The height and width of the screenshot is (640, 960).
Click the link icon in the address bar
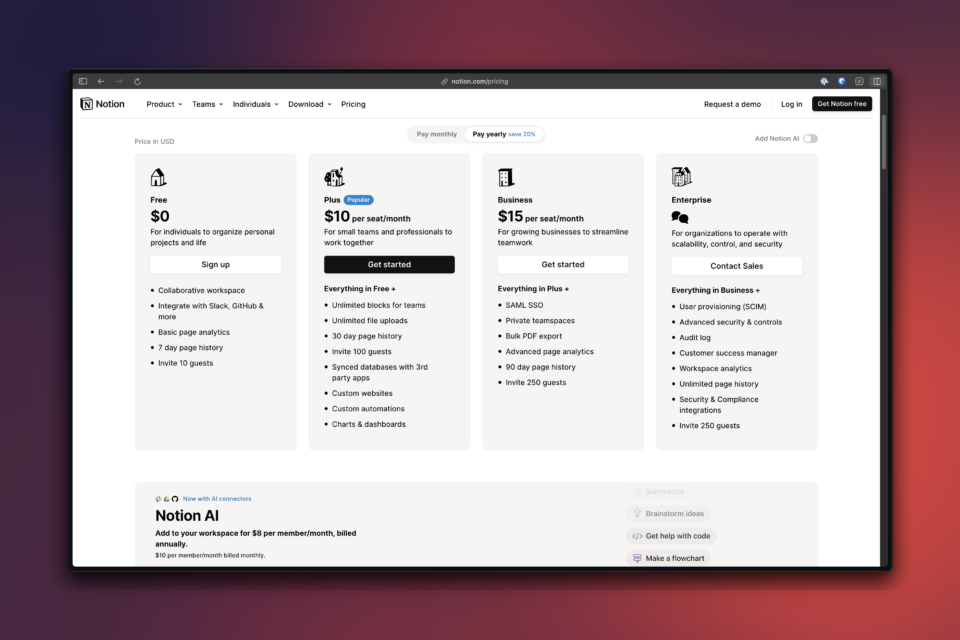[x=444, y=81]
